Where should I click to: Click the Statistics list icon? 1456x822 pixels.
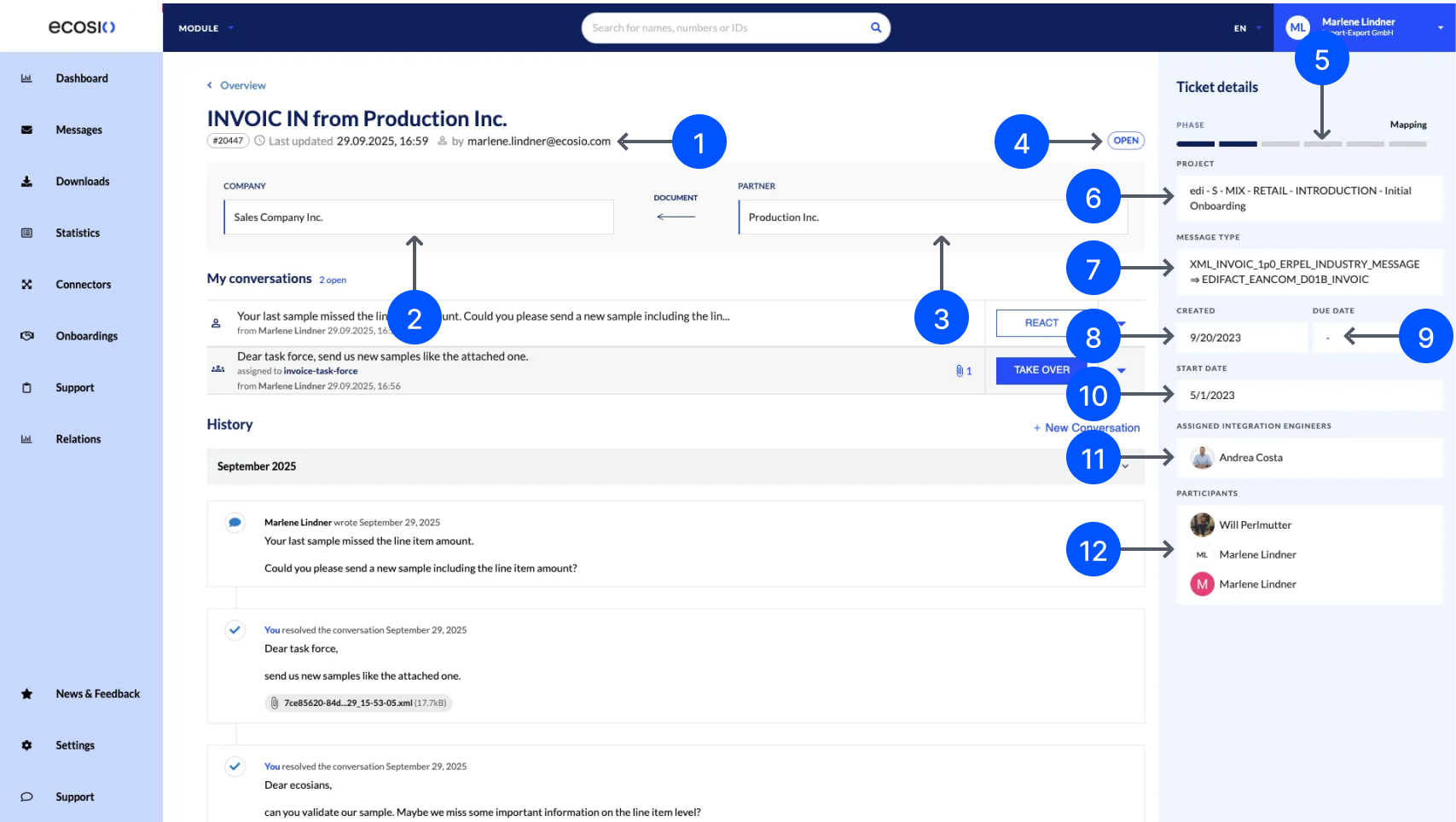click(26, 233)
